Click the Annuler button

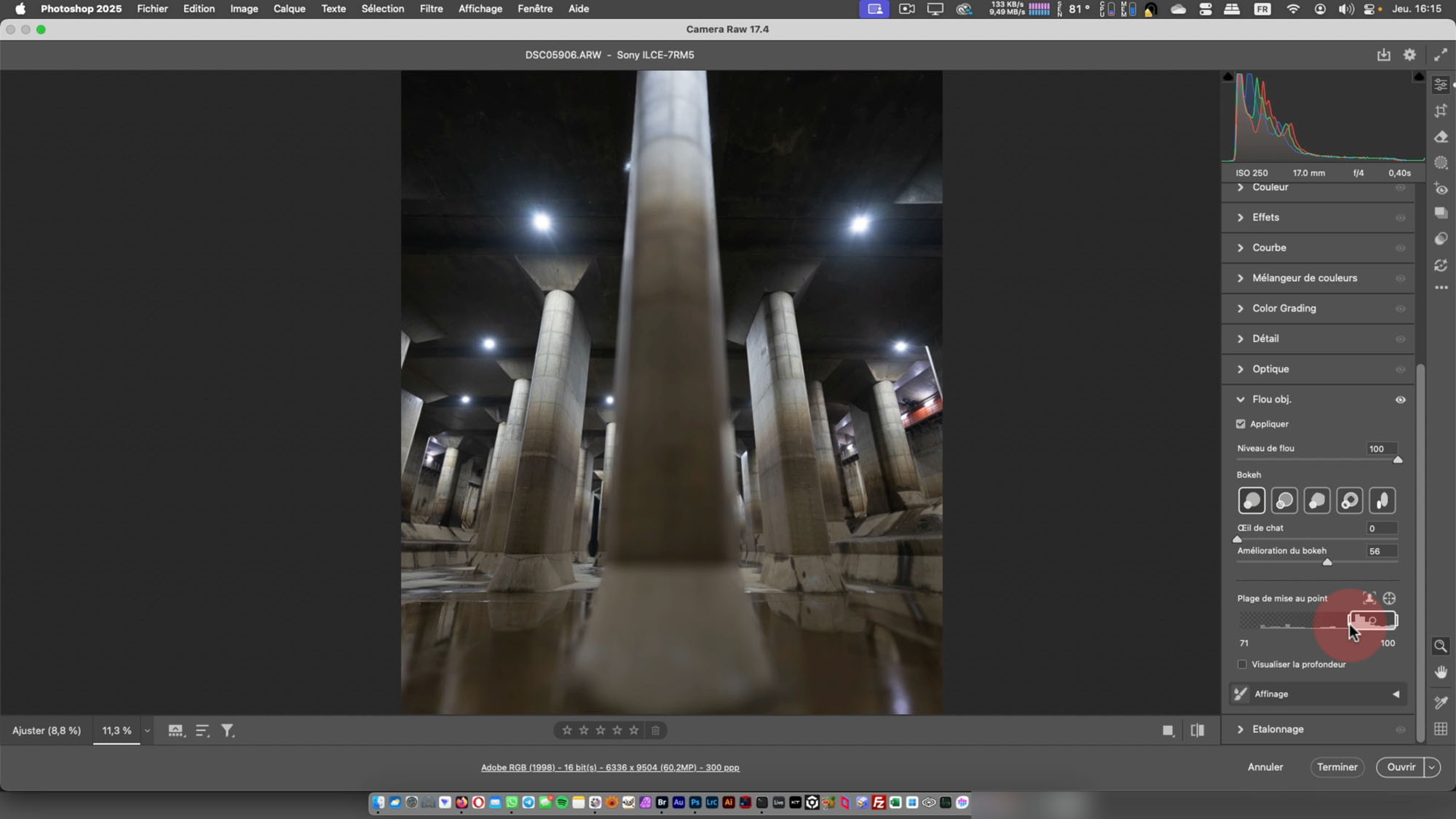coord(1265,767)
